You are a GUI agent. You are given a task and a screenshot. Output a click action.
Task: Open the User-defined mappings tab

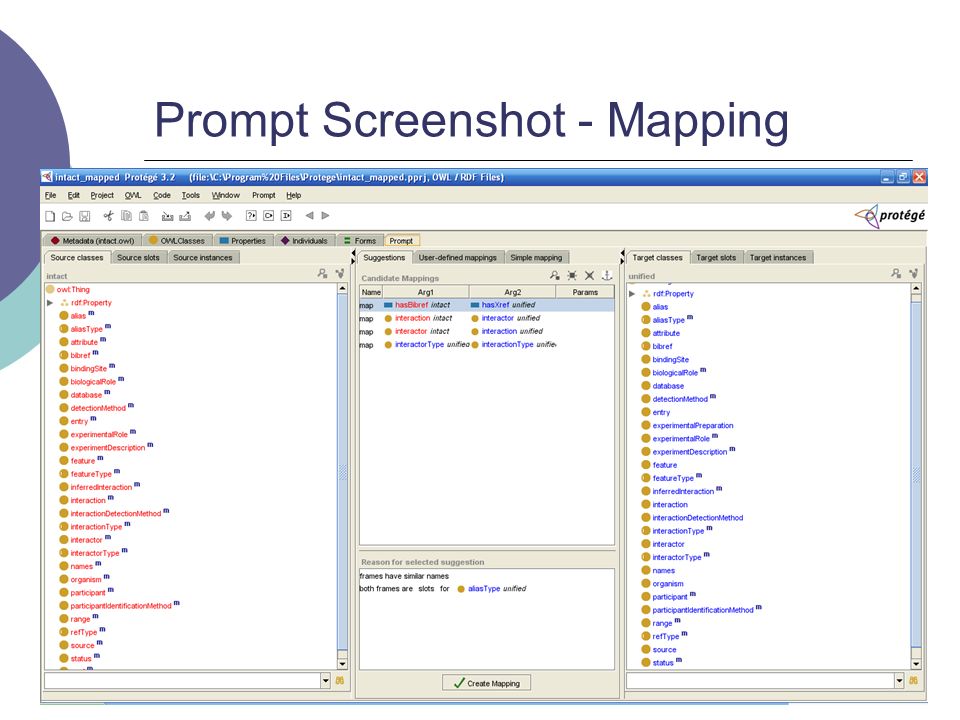(x=458, y=258)
